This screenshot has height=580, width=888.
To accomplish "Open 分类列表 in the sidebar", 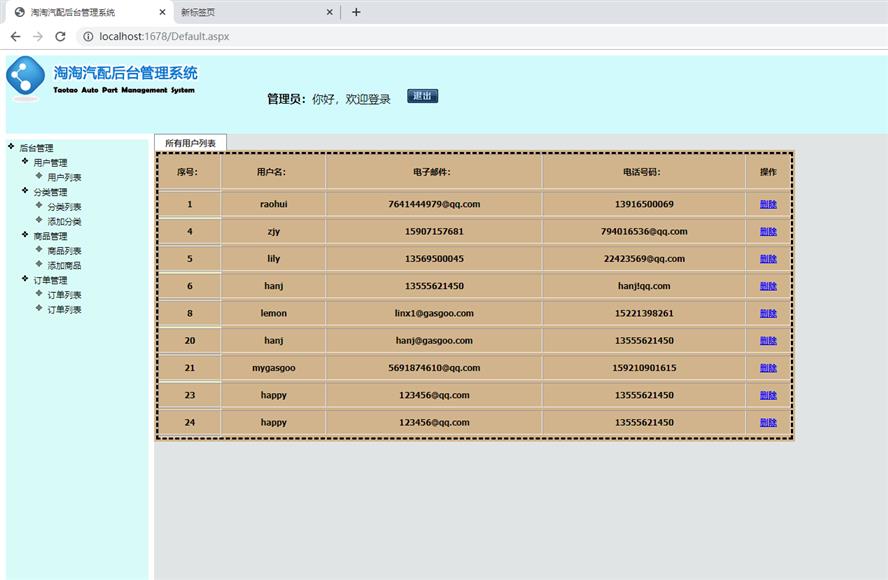I will tap(64, 207).
